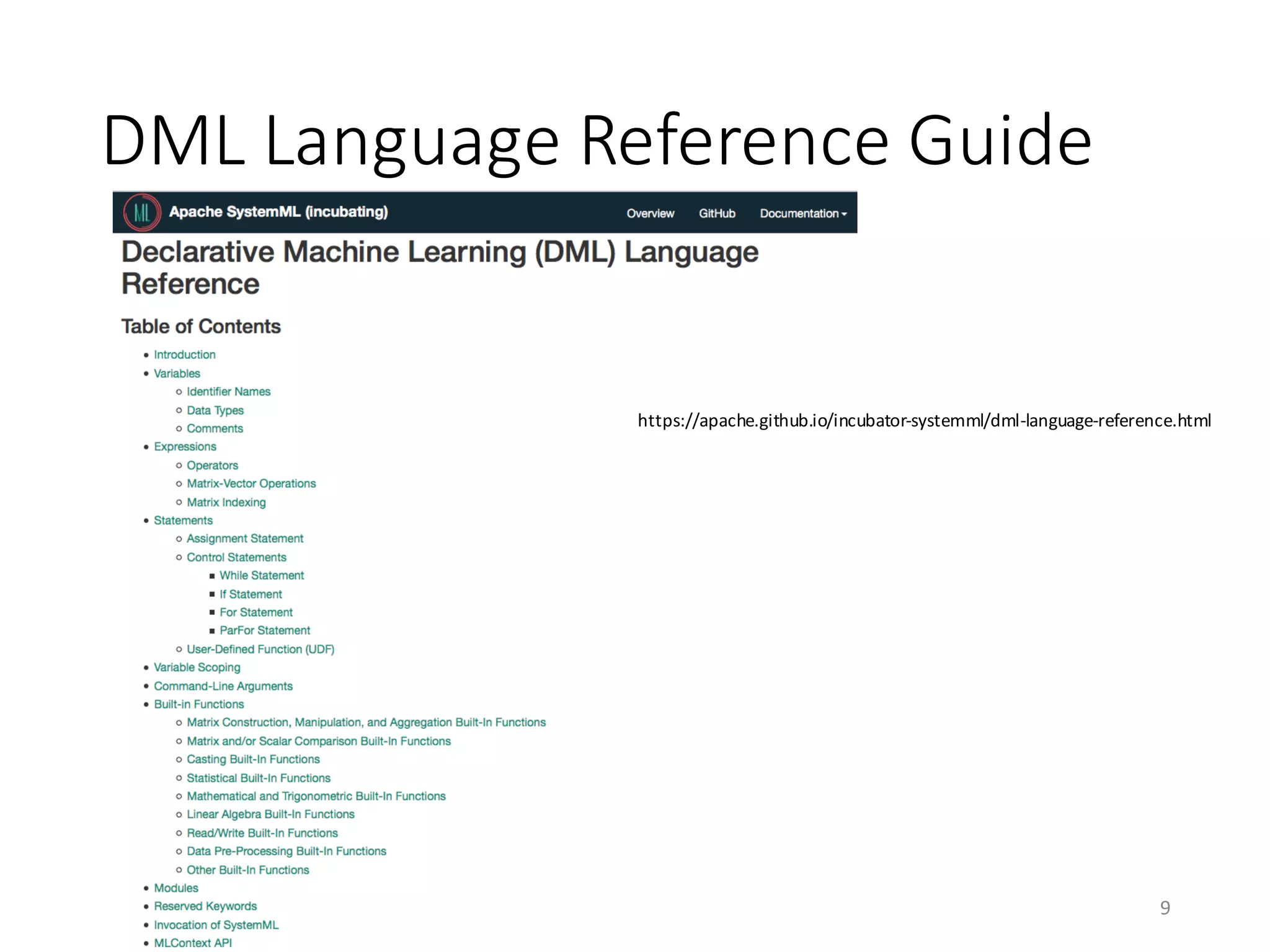Viewport: 1270px width, 952px height.
Task: Jump to Command-Line Arguments
Action: (223, 686)
